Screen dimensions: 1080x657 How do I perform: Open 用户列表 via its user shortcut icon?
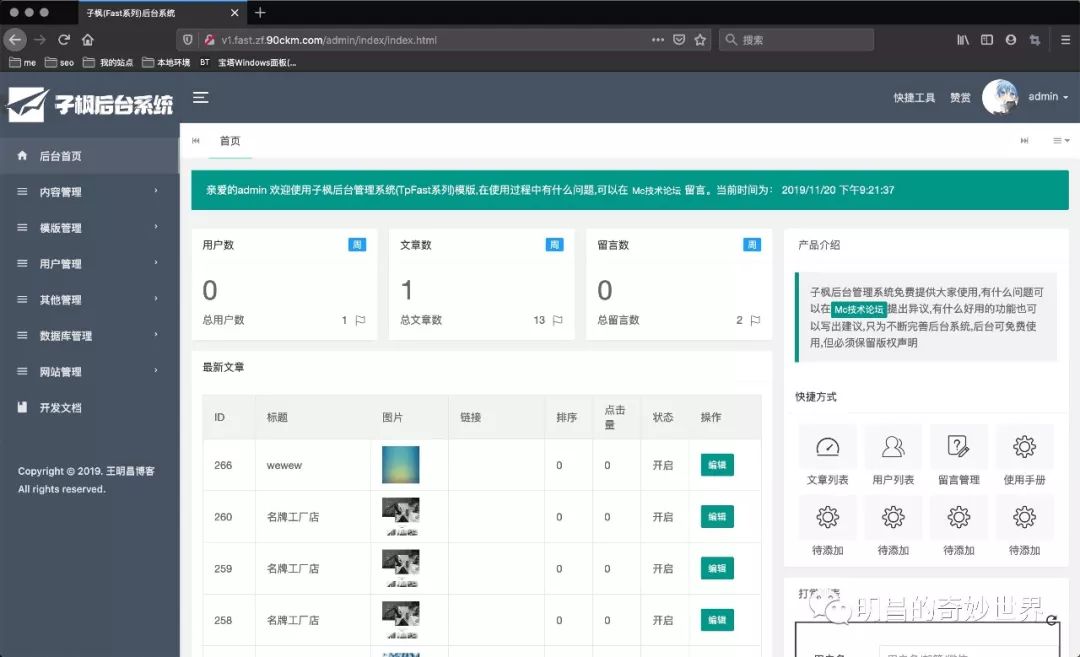coord(893,447)
